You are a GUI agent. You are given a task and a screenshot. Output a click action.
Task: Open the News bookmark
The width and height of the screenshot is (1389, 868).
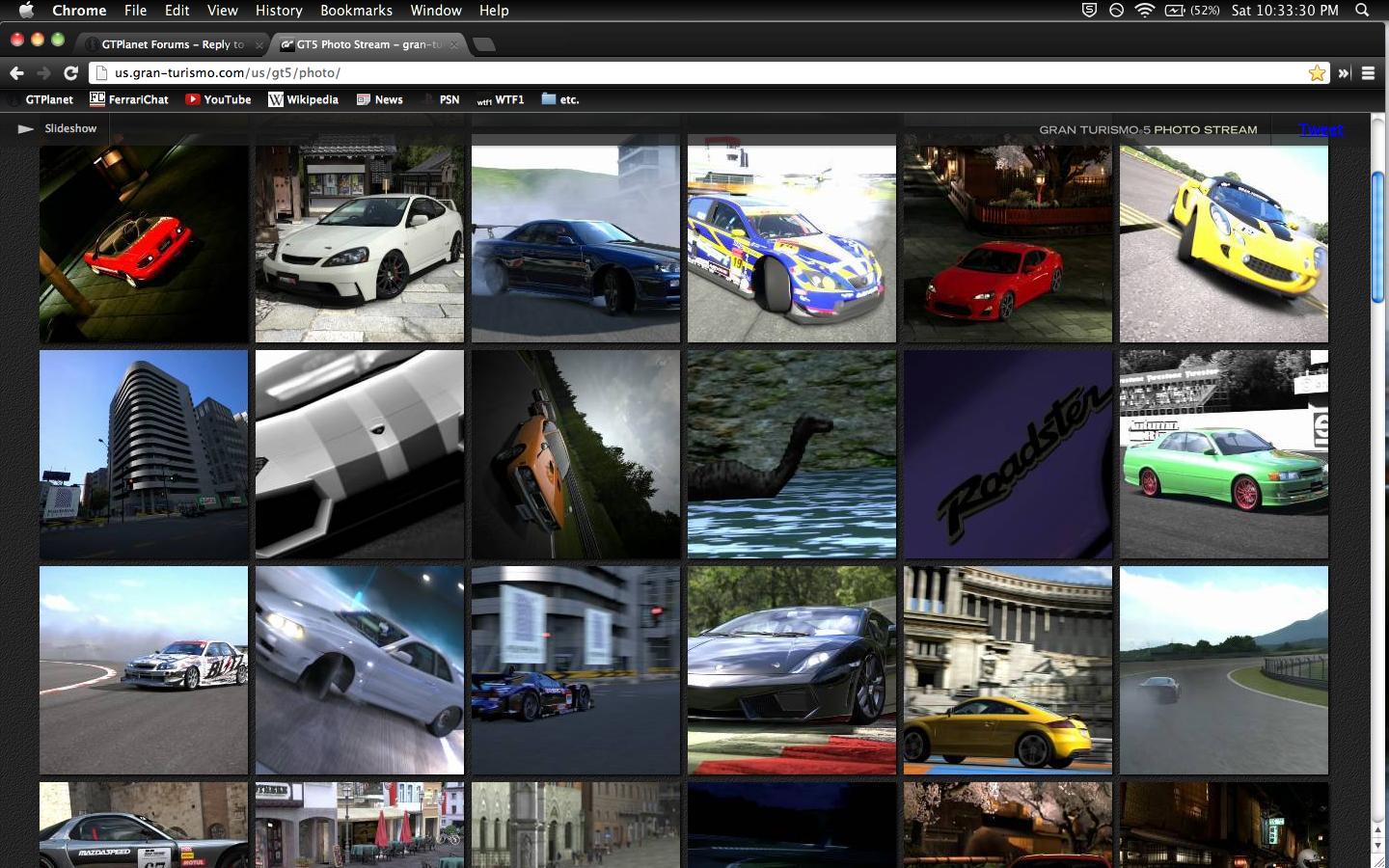380,99
